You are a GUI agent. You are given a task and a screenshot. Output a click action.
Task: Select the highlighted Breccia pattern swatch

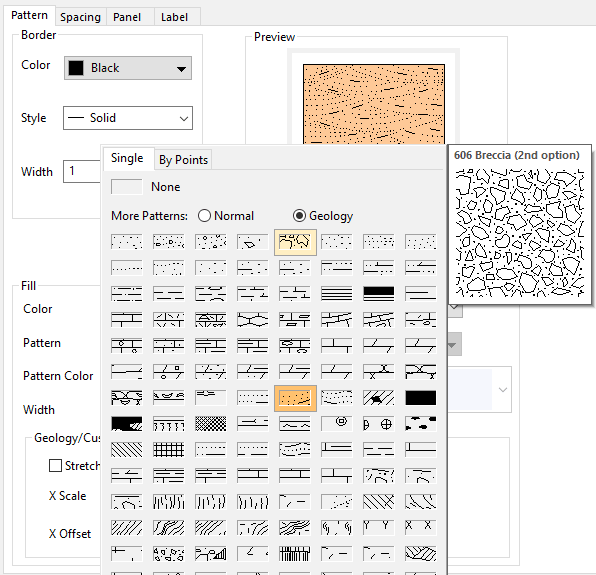[x=295, y=242]
